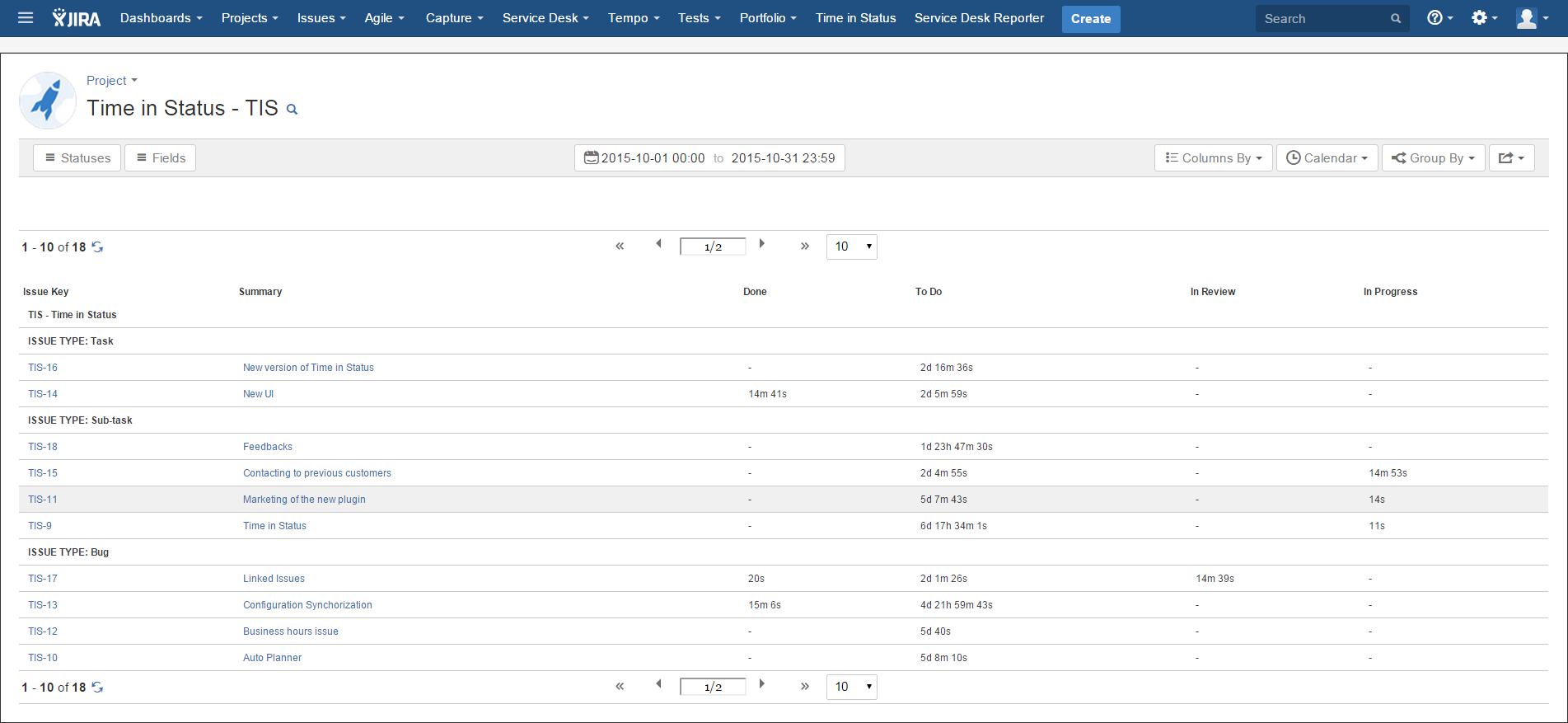Open the Dashboards menu
This screenshot has height=723, width=1568.
(161, 18)
